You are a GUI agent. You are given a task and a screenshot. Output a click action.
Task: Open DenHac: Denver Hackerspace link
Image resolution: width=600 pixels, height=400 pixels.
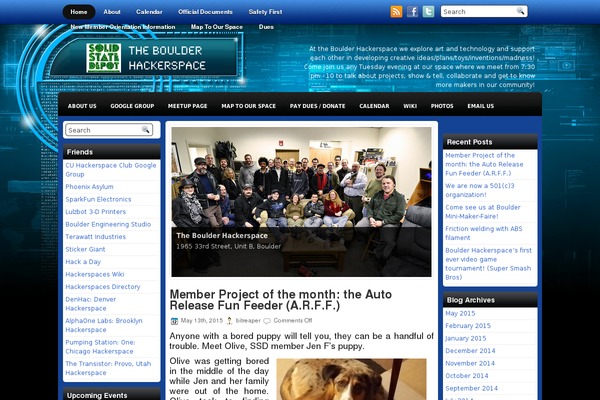pos(90,304)
